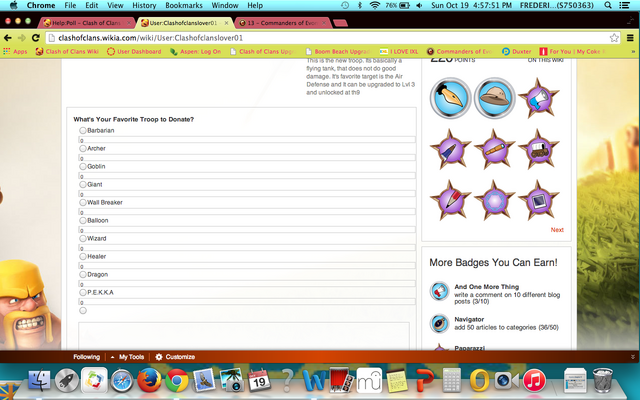Select the P.E.K.K.A radio option

(83, 292)
